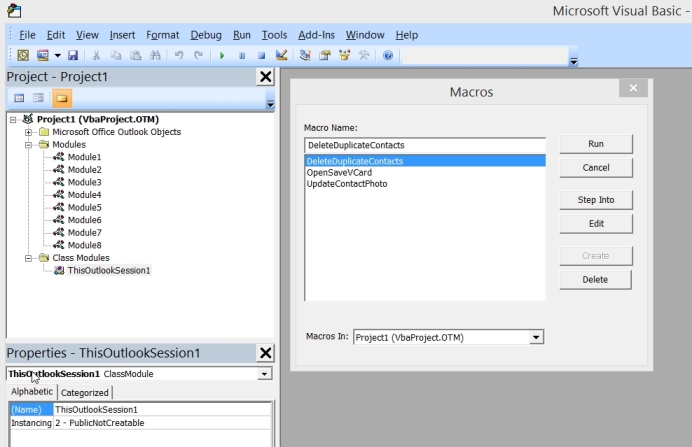Screen dimensions: 692x447
Task: Open the Tools menu
Action: tap(274, 35)
